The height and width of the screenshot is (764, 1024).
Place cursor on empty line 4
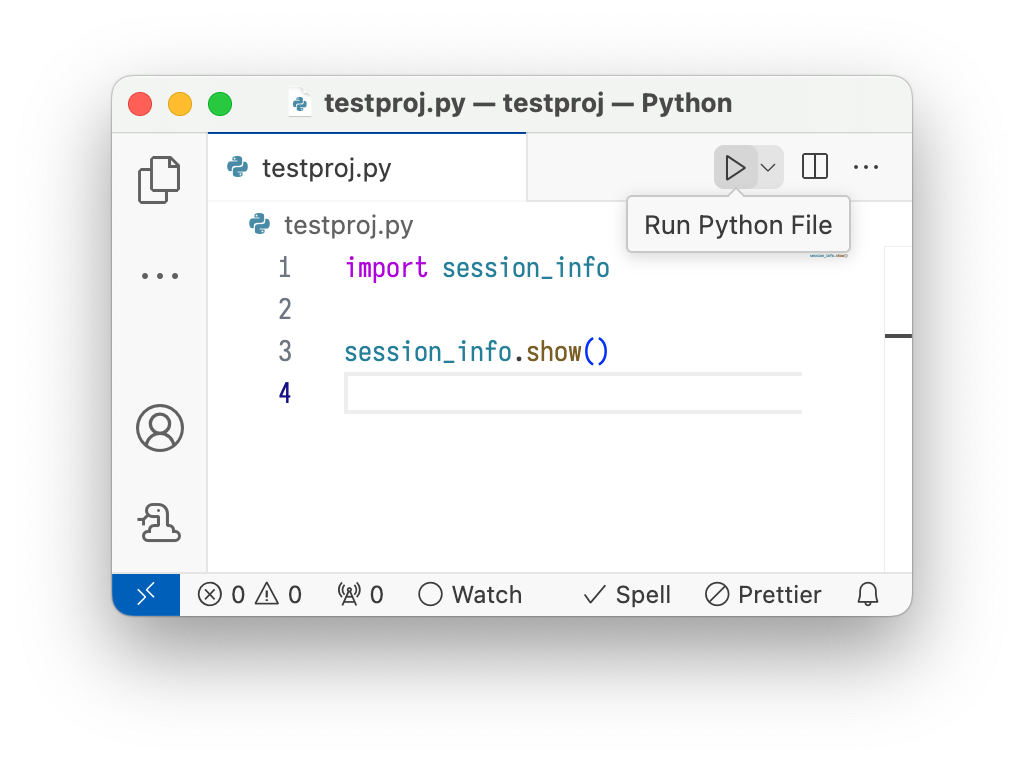[x=570, y=393]
